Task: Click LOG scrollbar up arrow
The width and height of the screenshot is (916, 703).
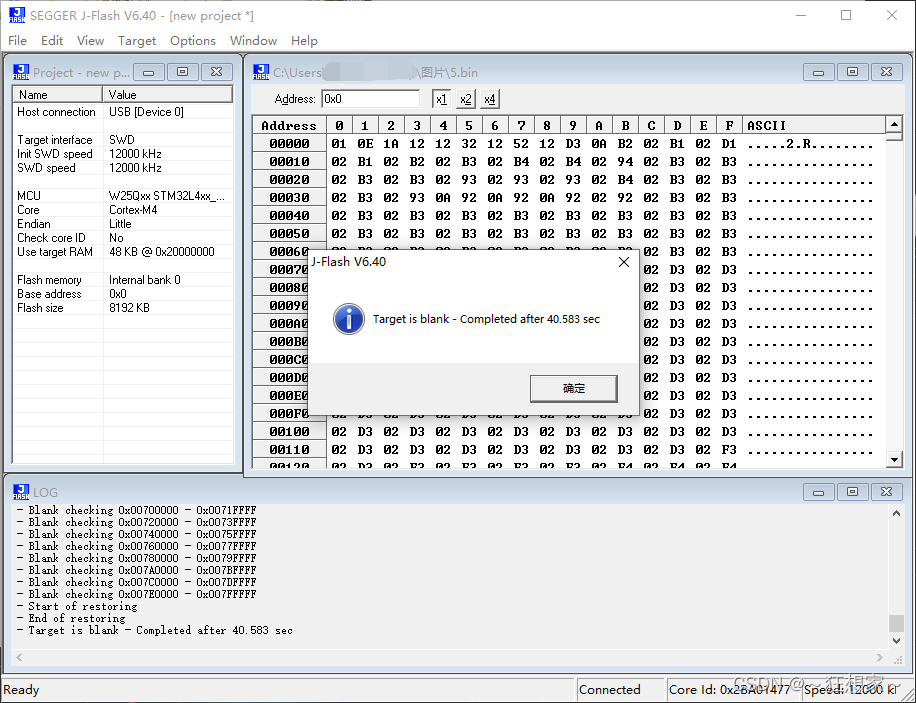Action: click(896, 513)
